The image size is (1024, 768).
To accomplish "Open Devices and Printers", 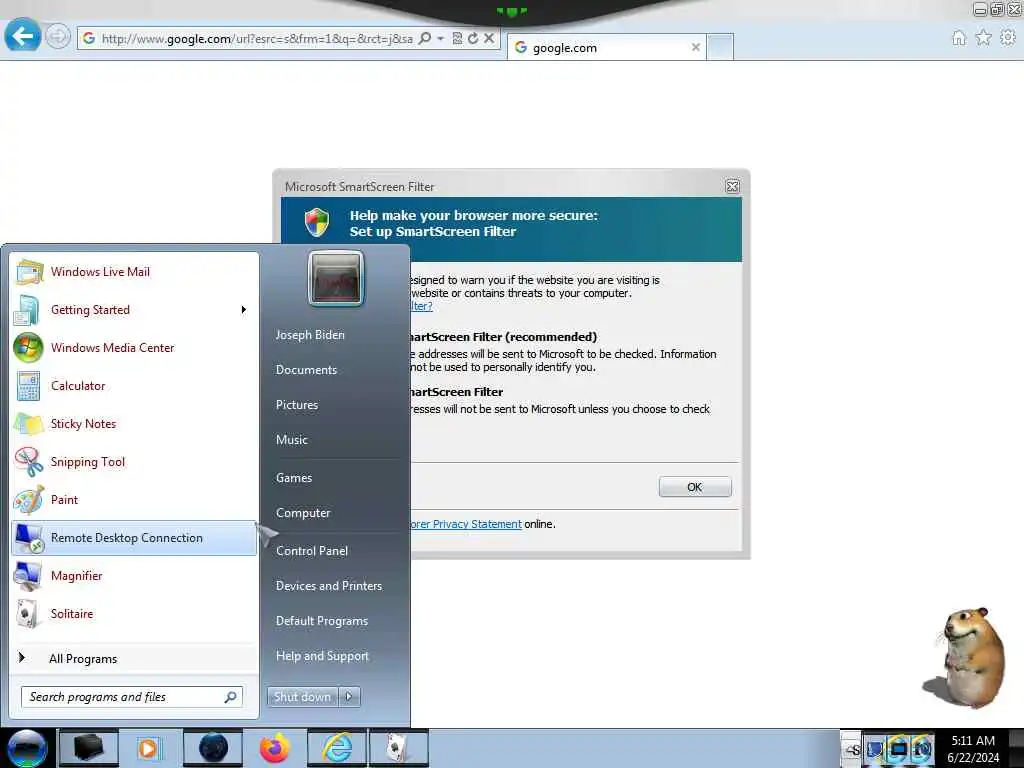I will click(x=329, y=586).
